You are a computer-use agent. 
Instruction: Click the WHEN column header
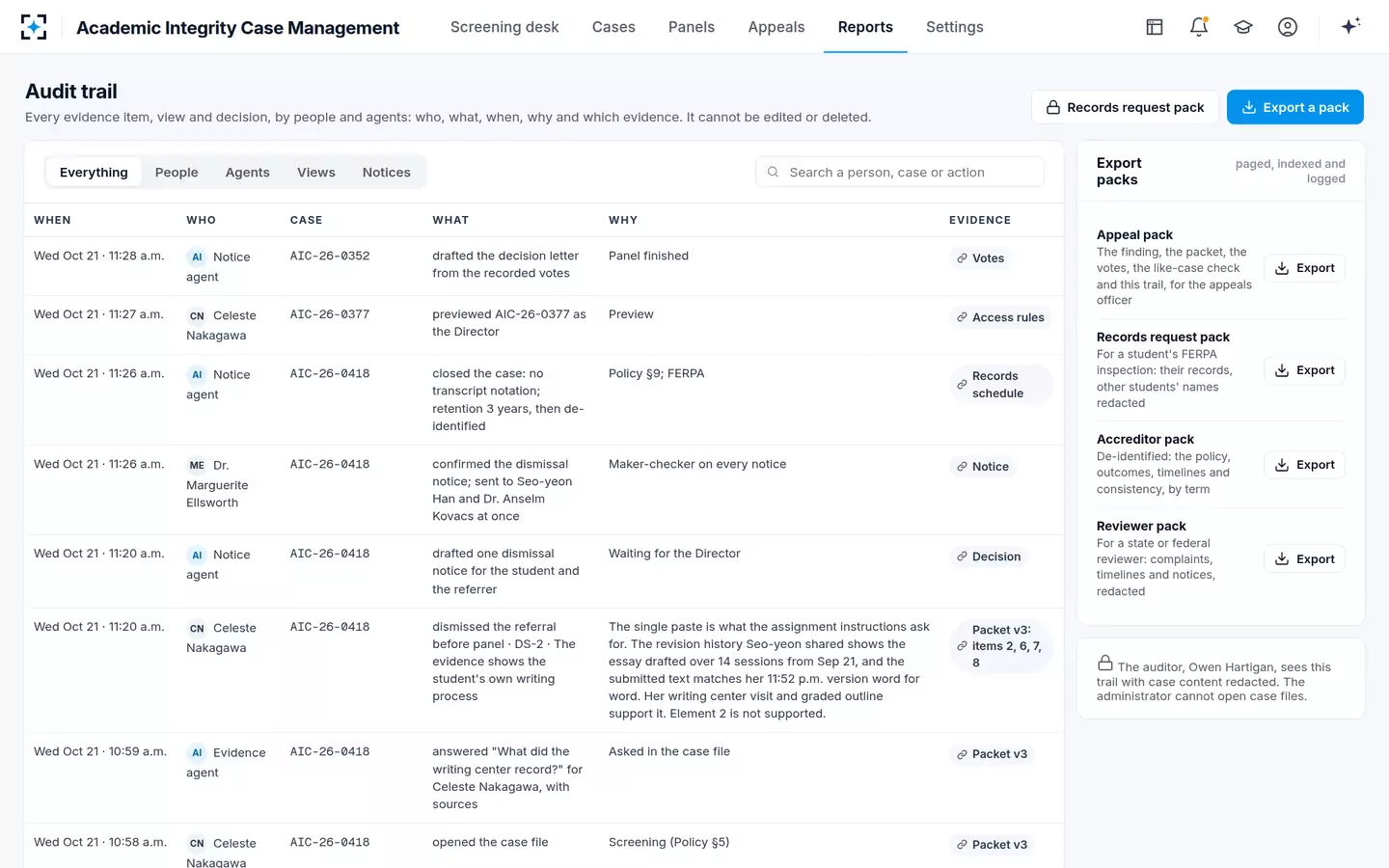click(x=52, y=220)
